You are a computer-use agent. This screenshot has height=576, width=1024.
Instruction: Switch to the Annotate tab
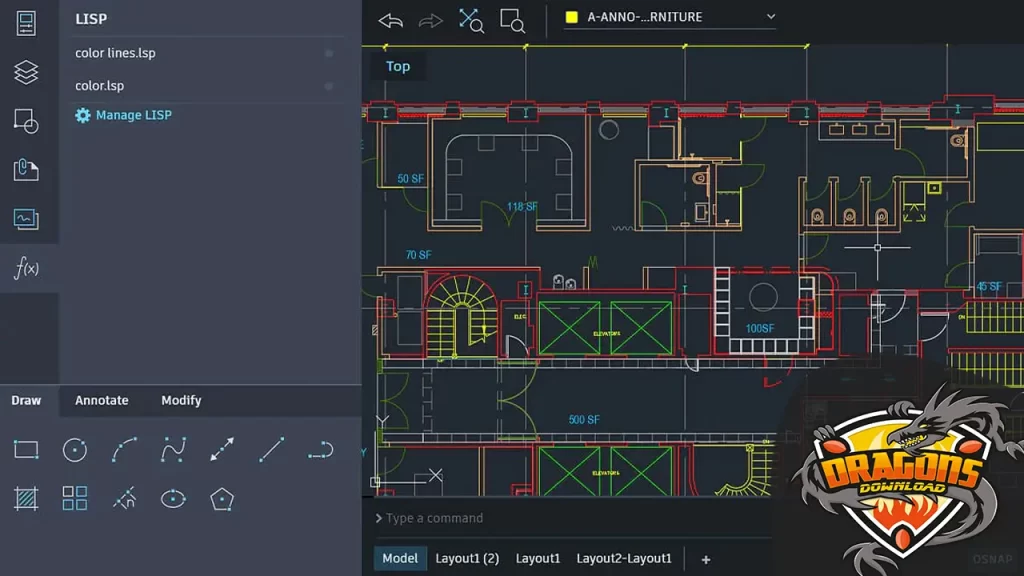101,400
